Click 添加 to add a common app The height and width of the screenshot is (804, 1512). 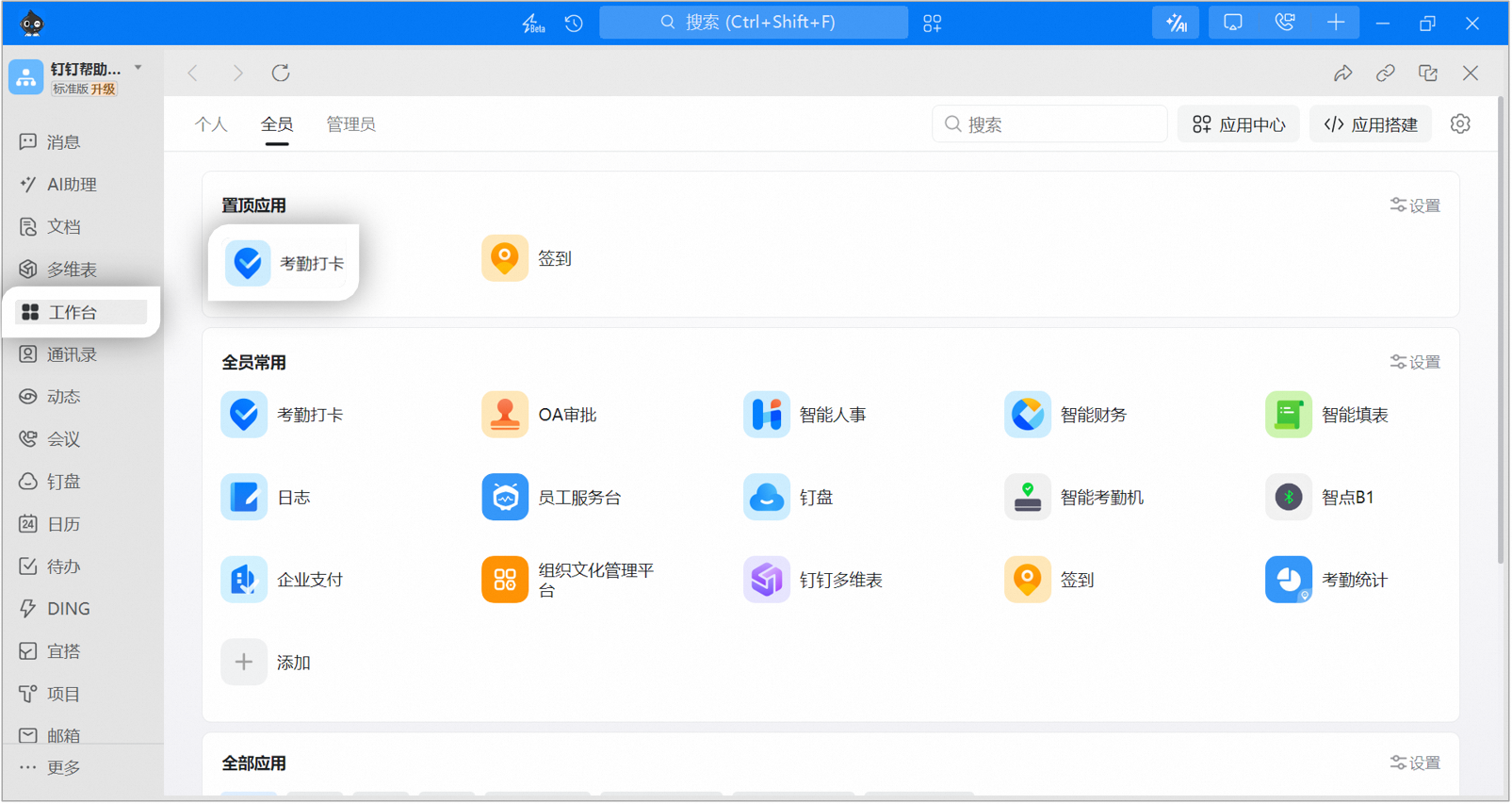(x=267, y=663)
